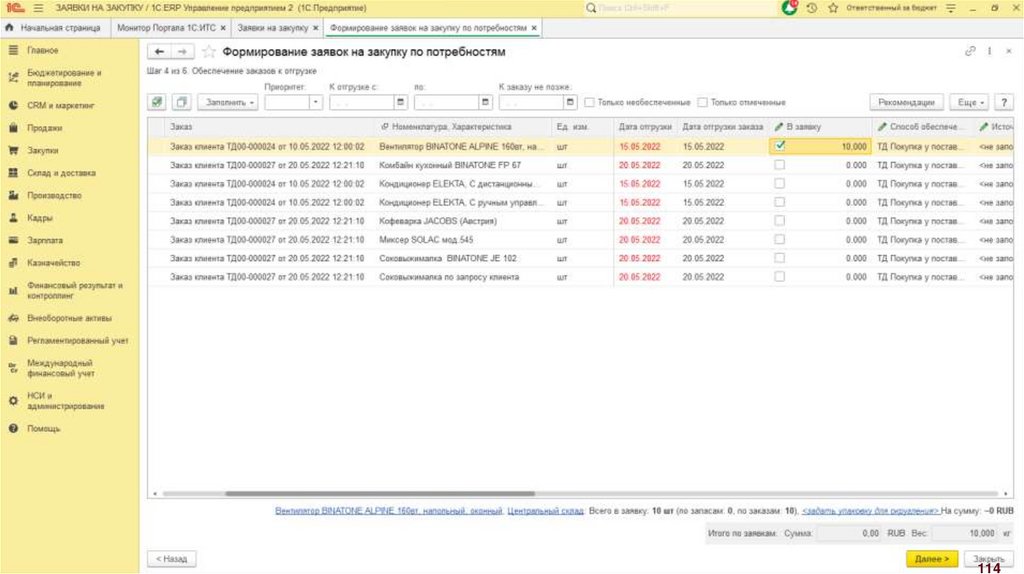Click the favorites star in title bar

(832, 8)
